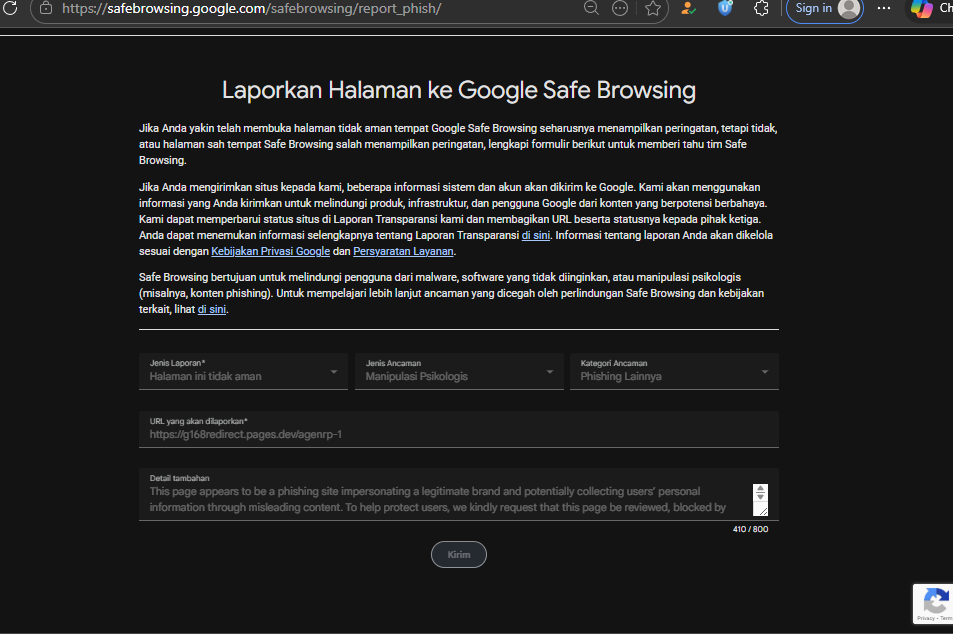
Task: Open the zoom magnifier icon in address bar
Action: tap(591, 9)
